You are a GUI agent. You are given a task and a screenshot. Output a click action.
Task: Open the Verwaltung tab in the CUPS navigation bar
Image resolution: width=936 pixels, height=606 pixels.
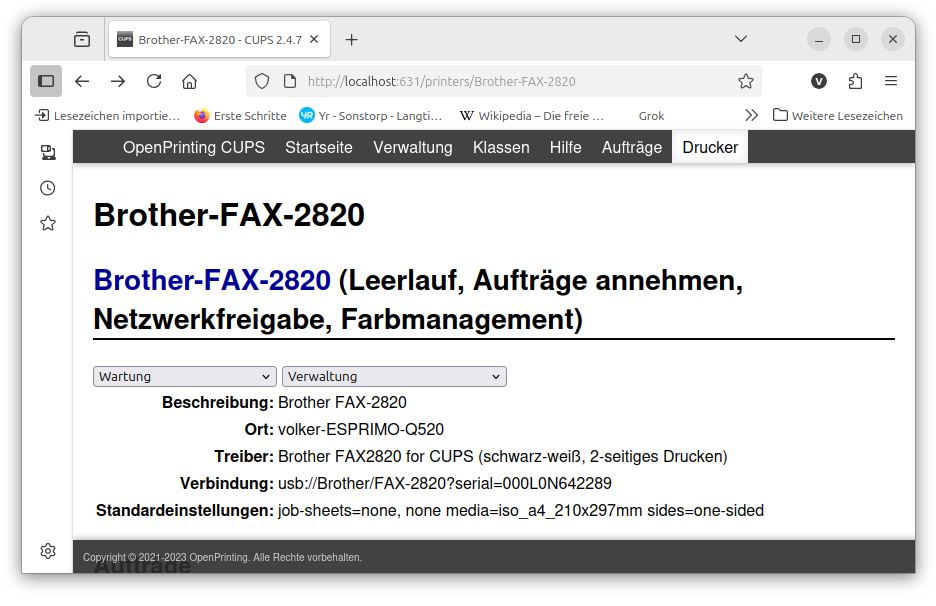click(412, 147)
